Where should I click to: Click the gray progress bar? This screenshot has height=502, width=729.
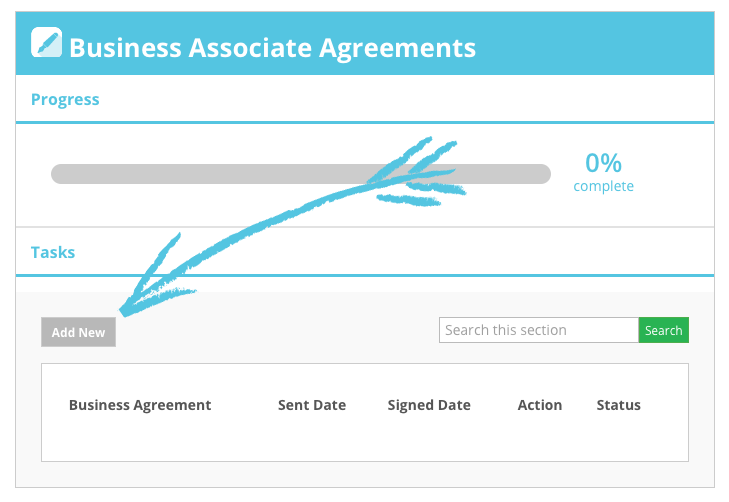[301, 174]
